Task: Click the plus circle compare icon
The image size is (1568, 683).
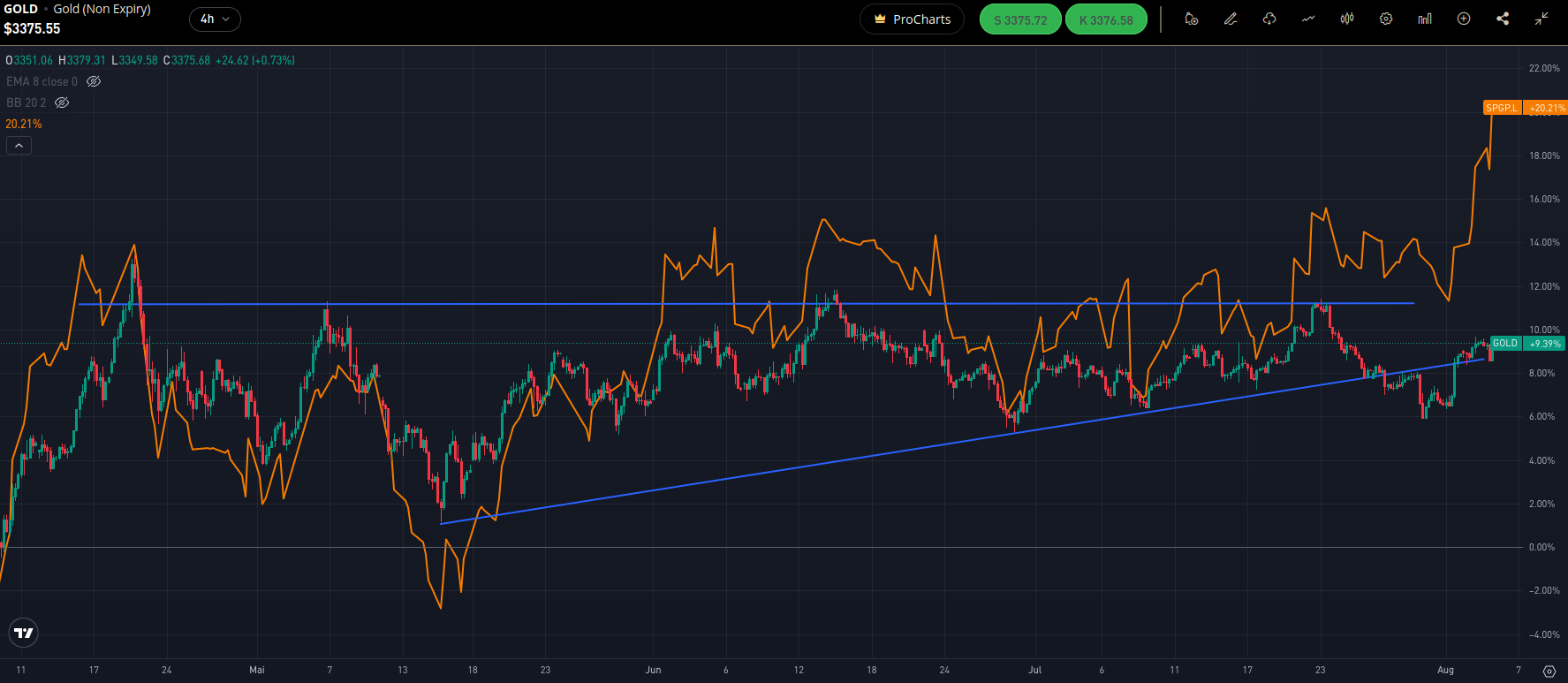Action: click(1463, 19)
